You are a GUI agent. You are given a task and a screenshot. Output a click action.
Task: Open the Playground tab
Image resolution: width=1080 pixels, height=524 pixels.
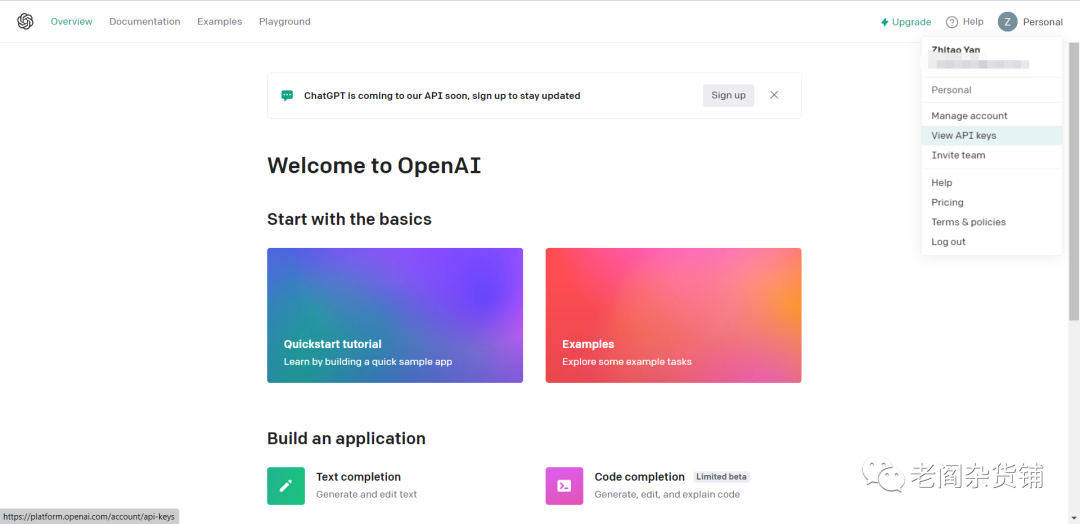(x=284, y=22)
